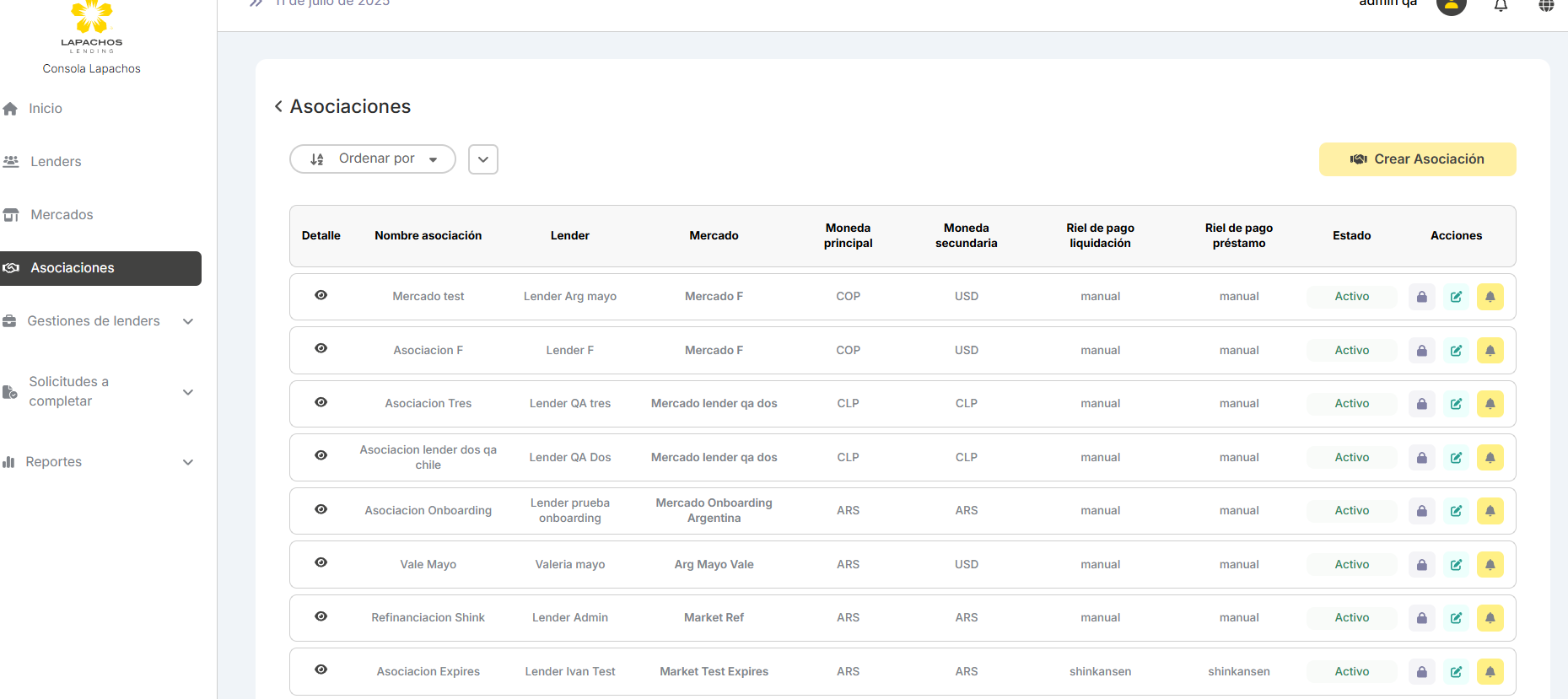Open eye detail for Asociacion Expires

[321, 669]
